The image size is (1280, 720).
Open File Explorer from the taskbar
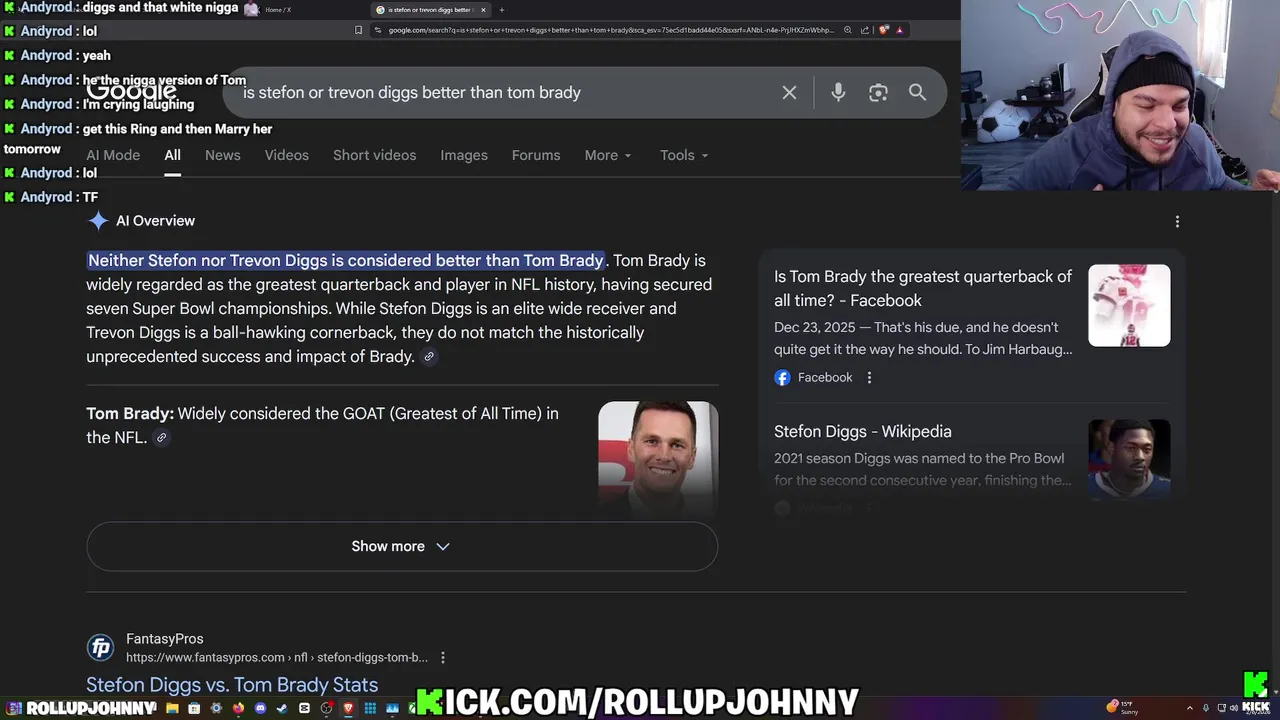172,708
